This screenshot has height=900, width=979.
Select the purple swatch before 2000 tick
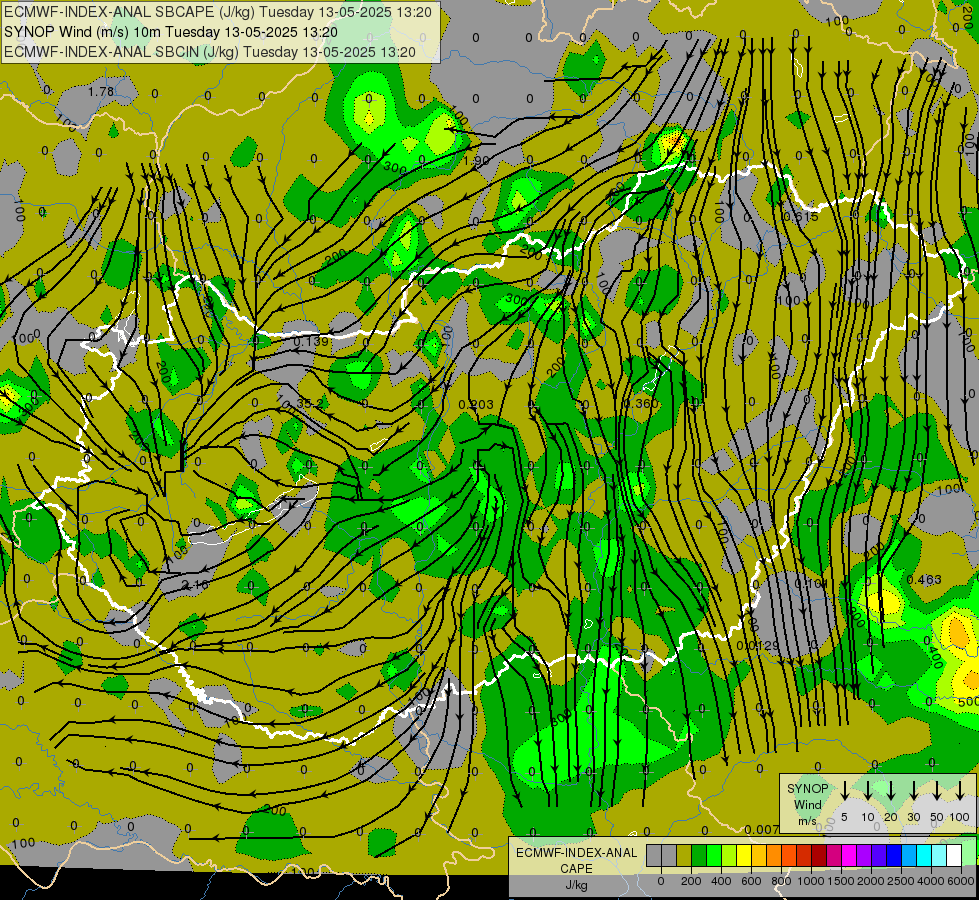pyautogui.click(x=865, y=855)
